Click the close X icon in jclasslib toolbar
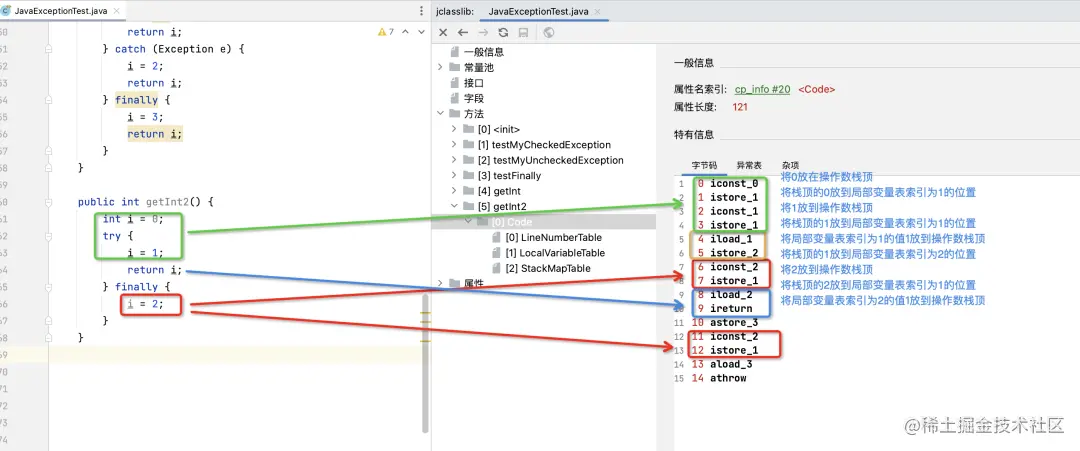This screenshot has height=451, width=1080. [443, 32]
